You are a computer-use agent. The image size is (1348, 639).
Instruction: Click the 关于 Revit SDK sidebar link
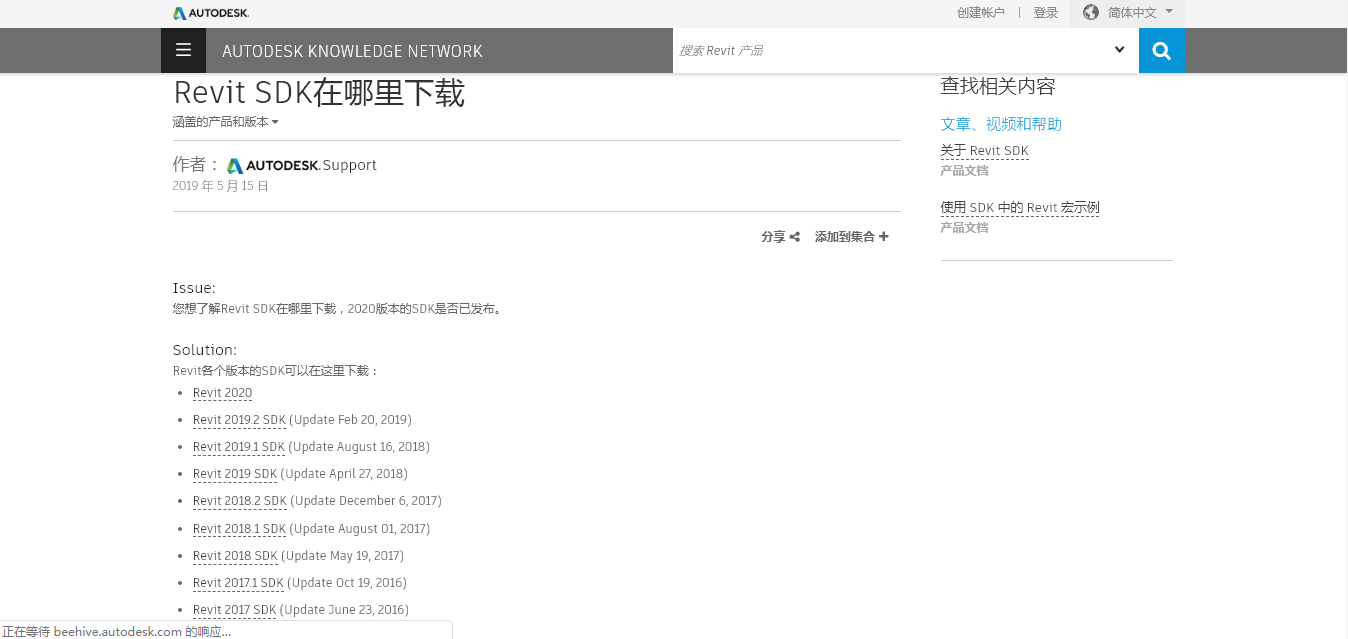984,150
